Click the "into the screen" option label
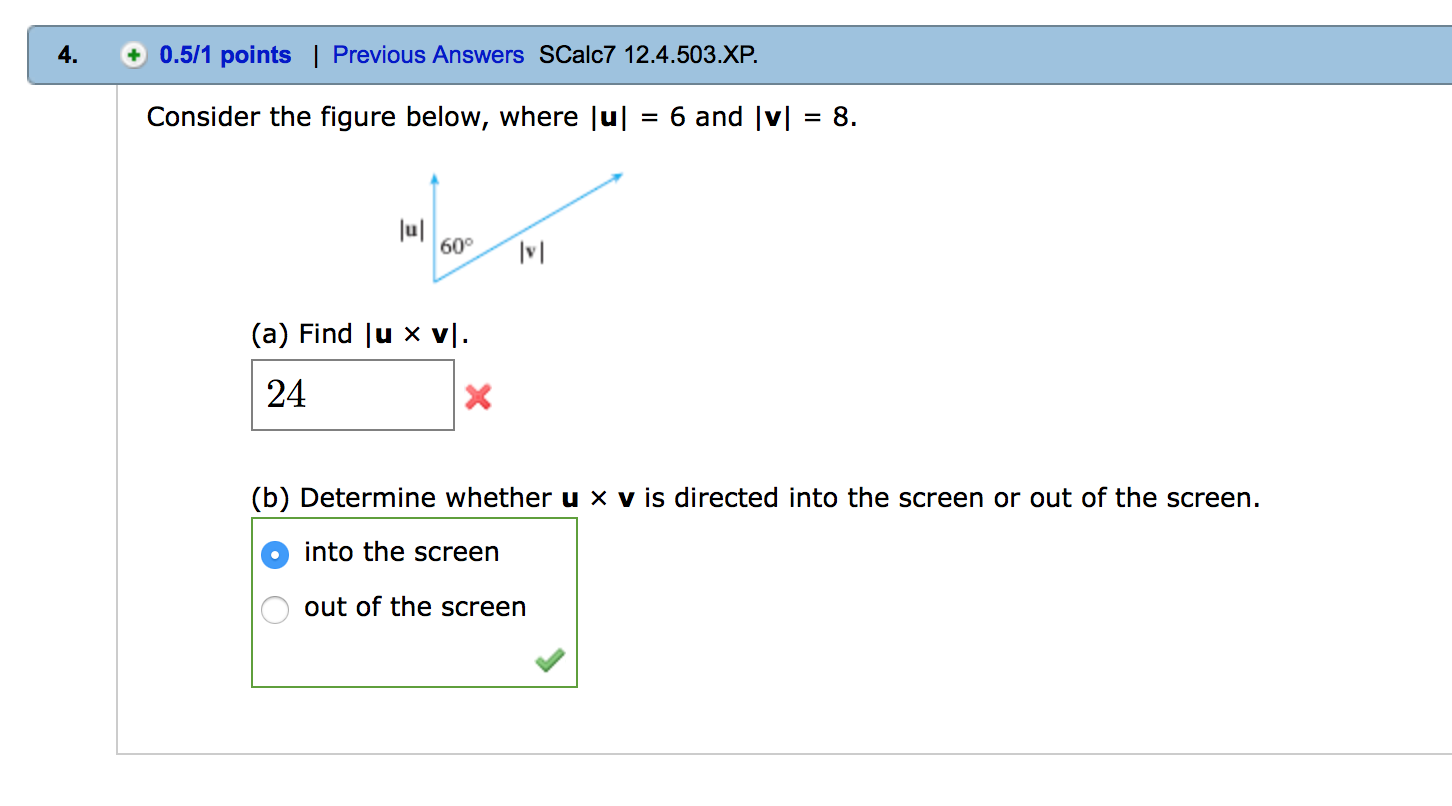 click(x=401, y=552)
